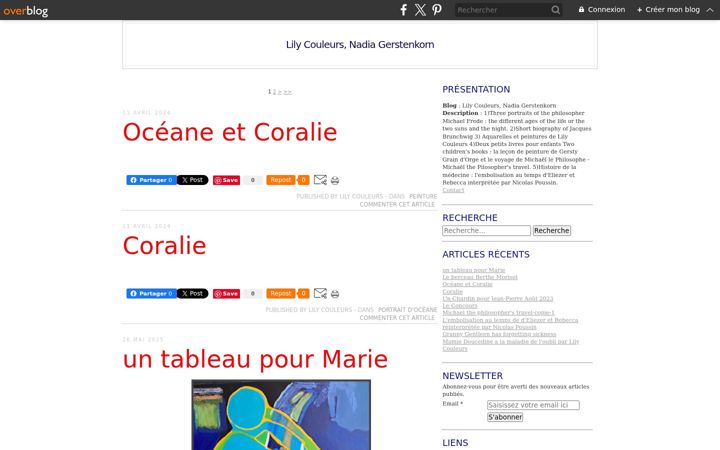Click the Repost count badge on Coralie article
This screenshot has height=450, width=720.
tap(303, 293)
